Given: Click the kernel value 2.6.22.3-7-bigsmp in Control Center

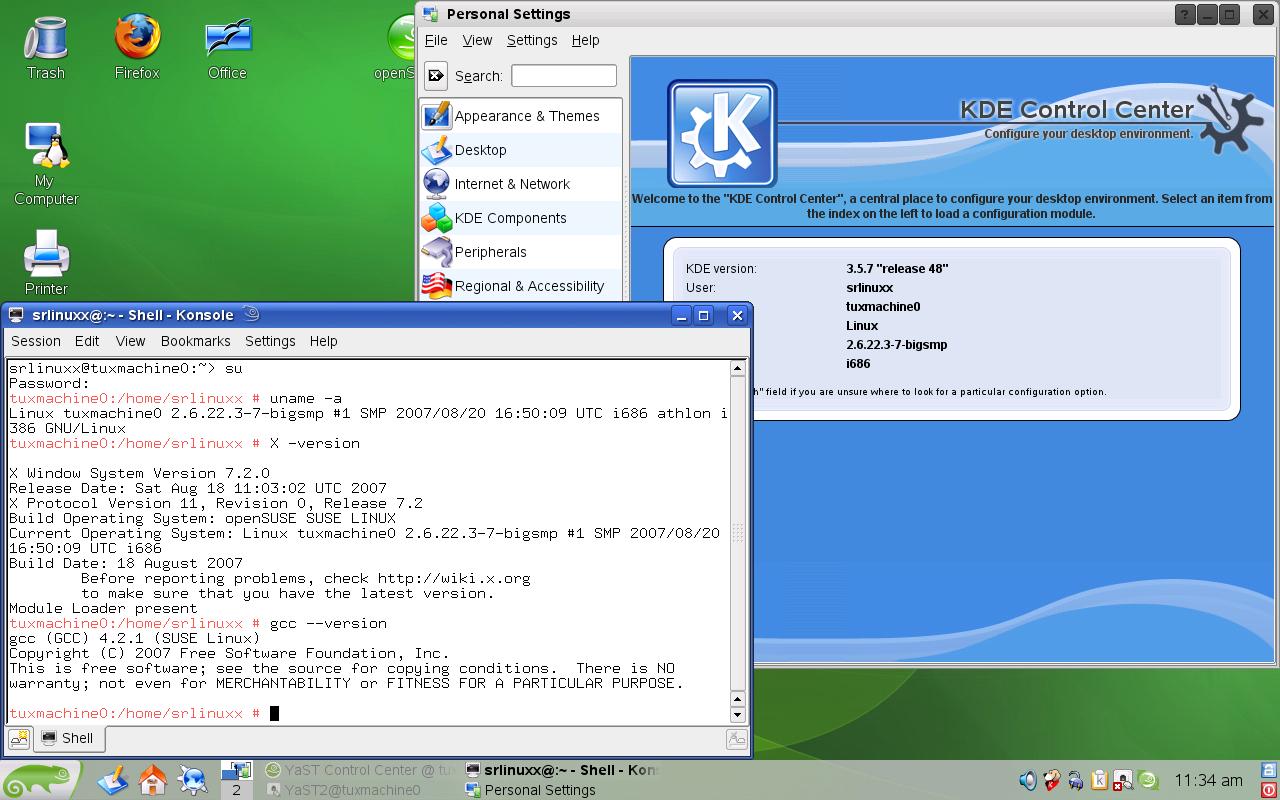Looking at the screenshot, I should click(896, 345).
